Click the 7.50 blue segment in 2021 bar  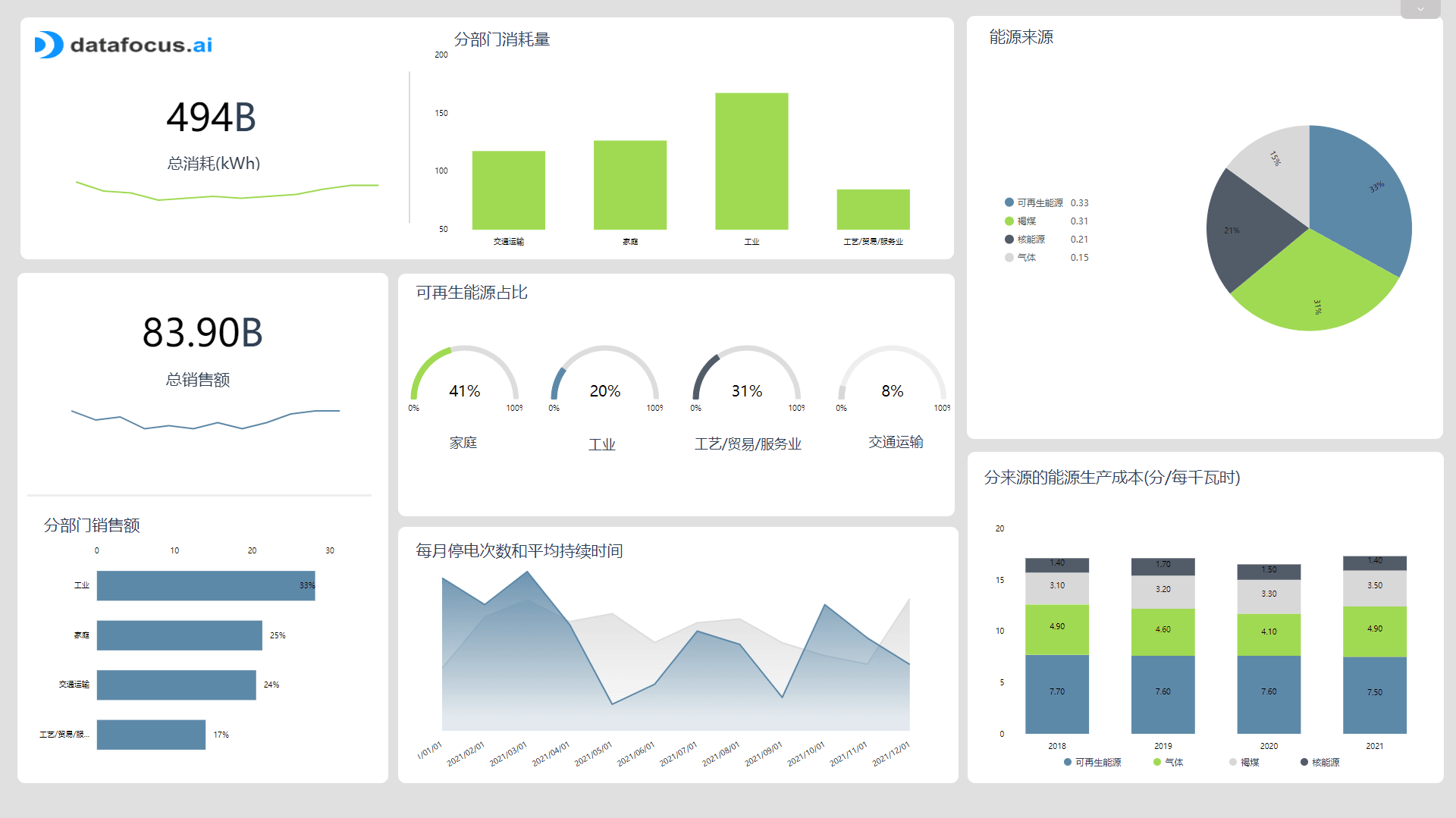click(x=1375, y=695)
